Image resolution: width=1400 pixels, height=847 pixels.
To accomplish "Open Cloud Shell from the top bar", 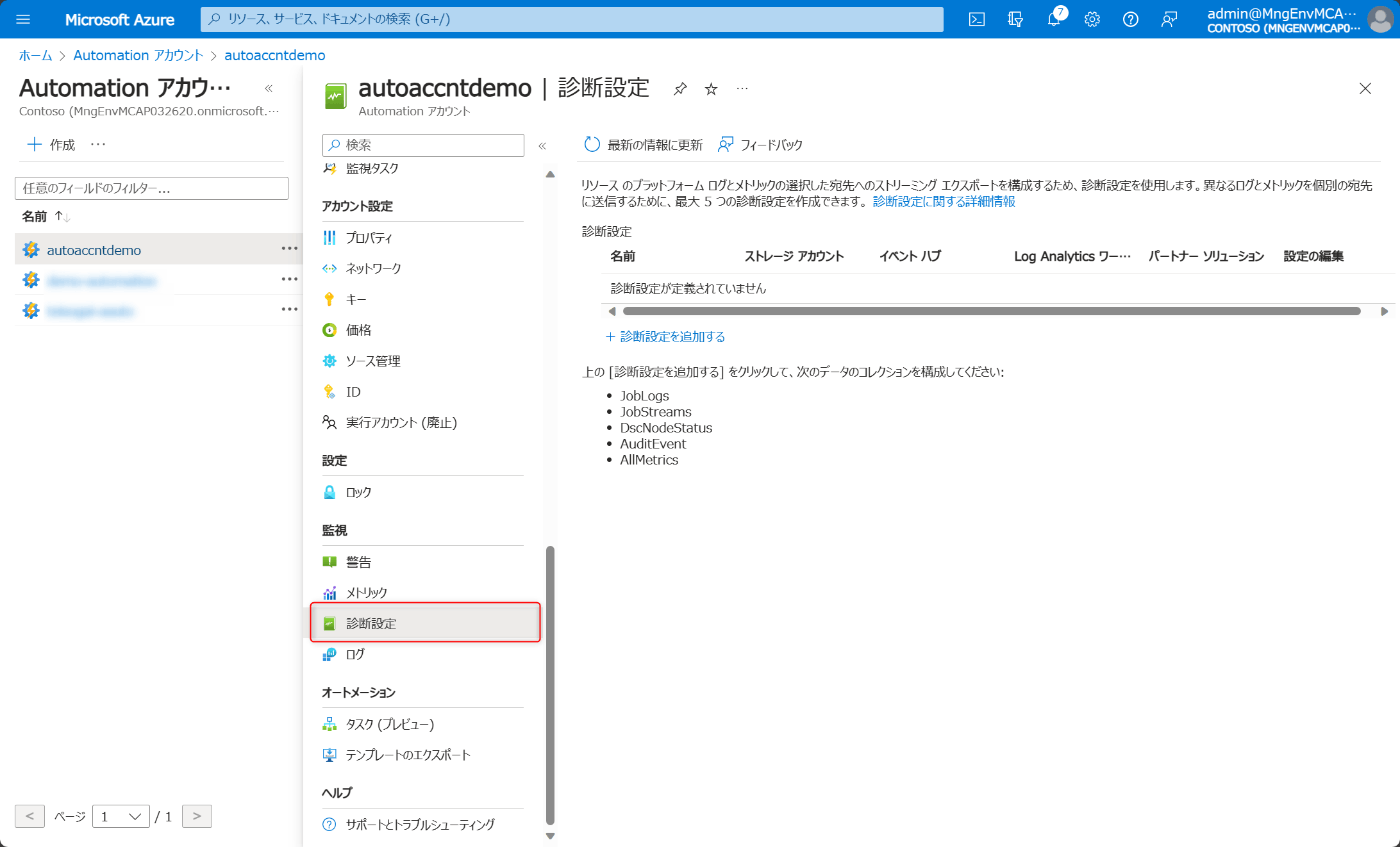I will pyautogui.click(x=977, y=19).
